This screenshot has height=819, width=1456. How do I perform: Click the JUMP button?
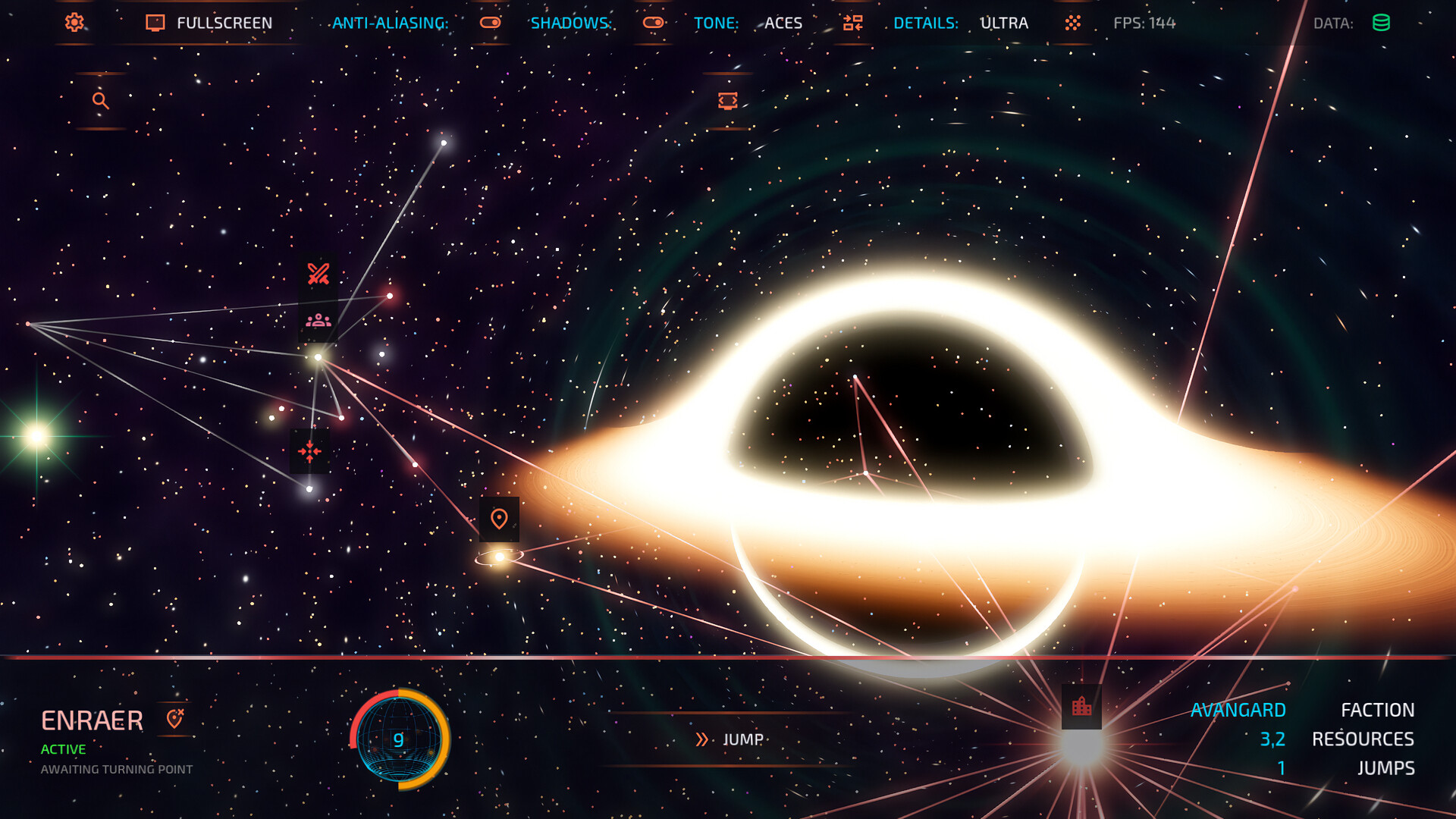(730, 739)
